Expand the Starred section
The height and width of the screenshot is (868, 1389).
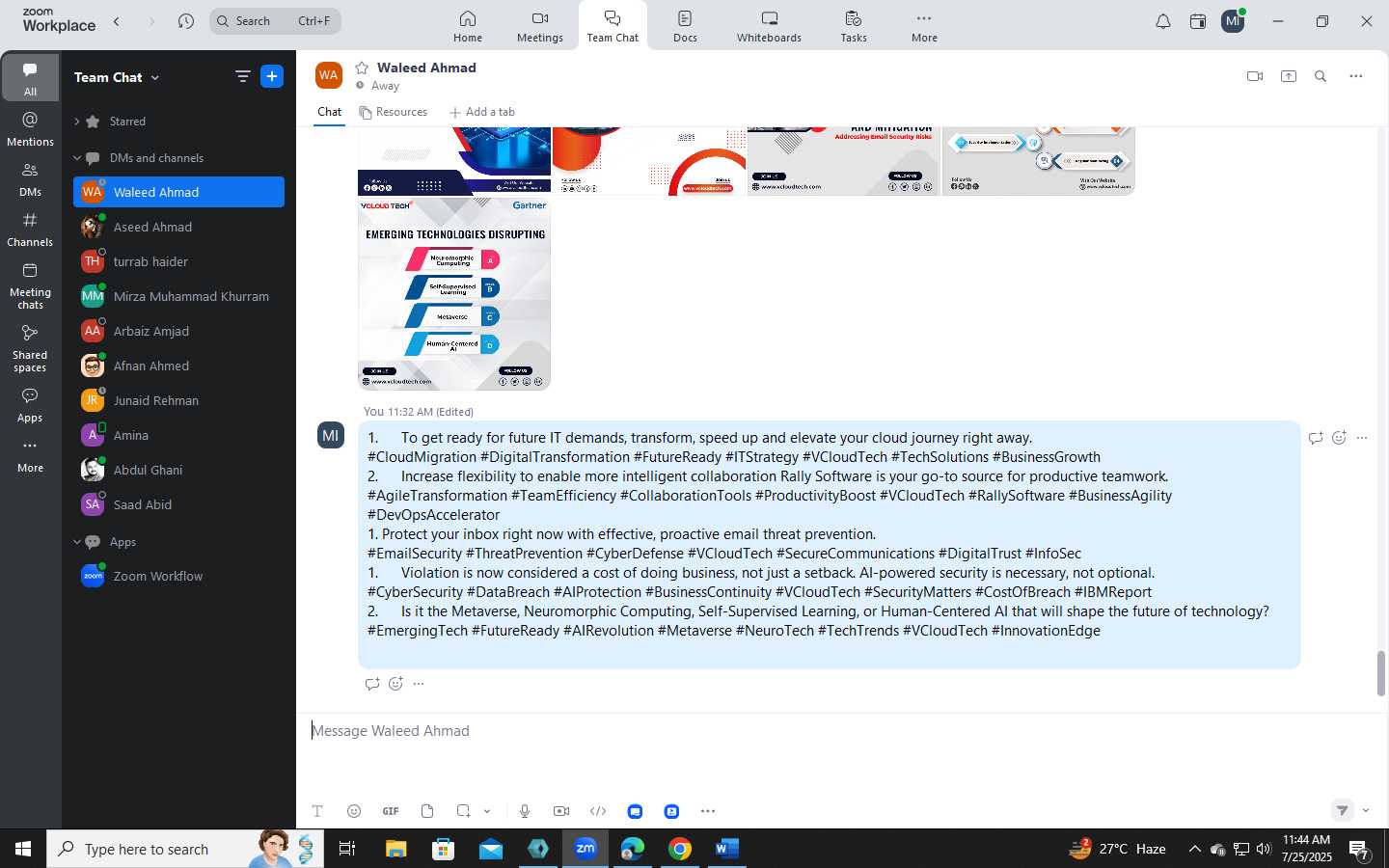pos(77,122)
